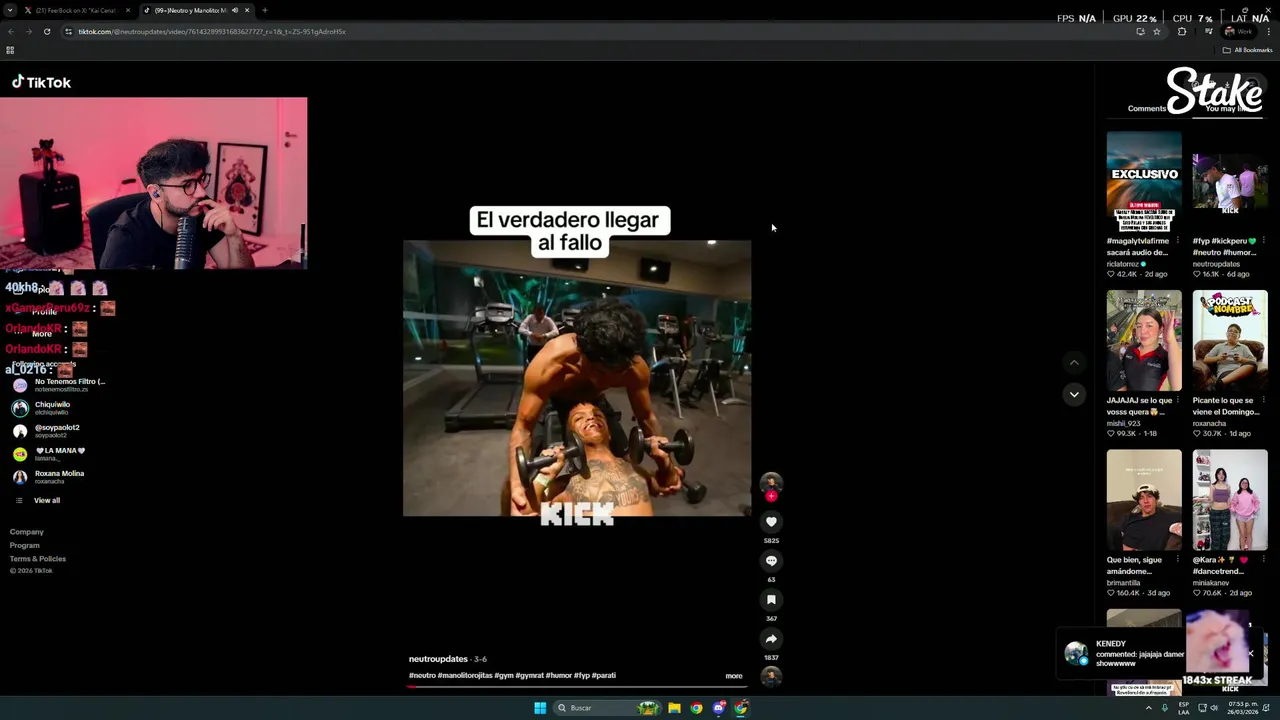Open the apps grid in bookmarks bar
The width and height of the screenshot is (1280, 720).
click(10, 50)
